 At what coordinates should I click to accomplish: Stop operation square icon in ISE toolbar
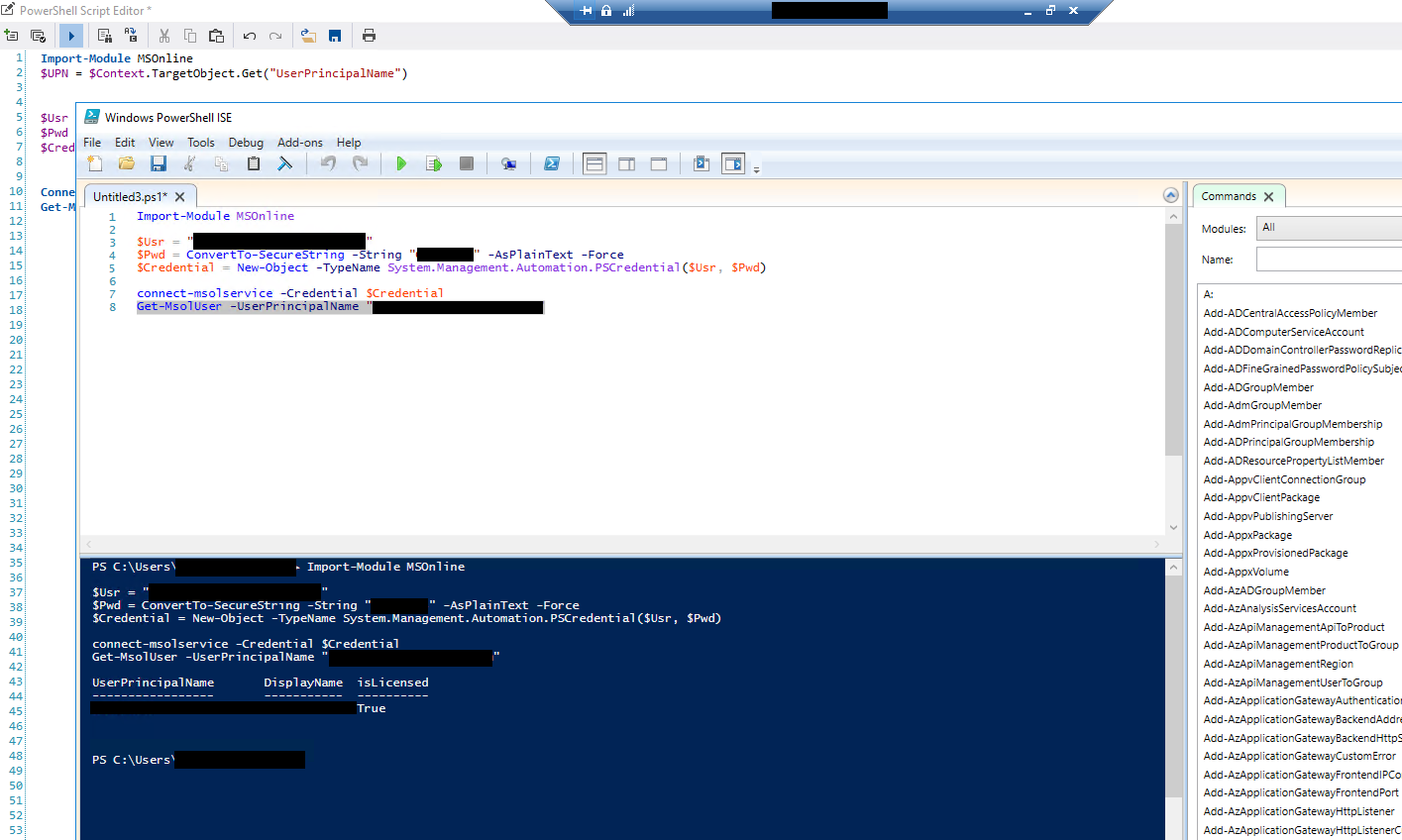(x=467, y=163)
